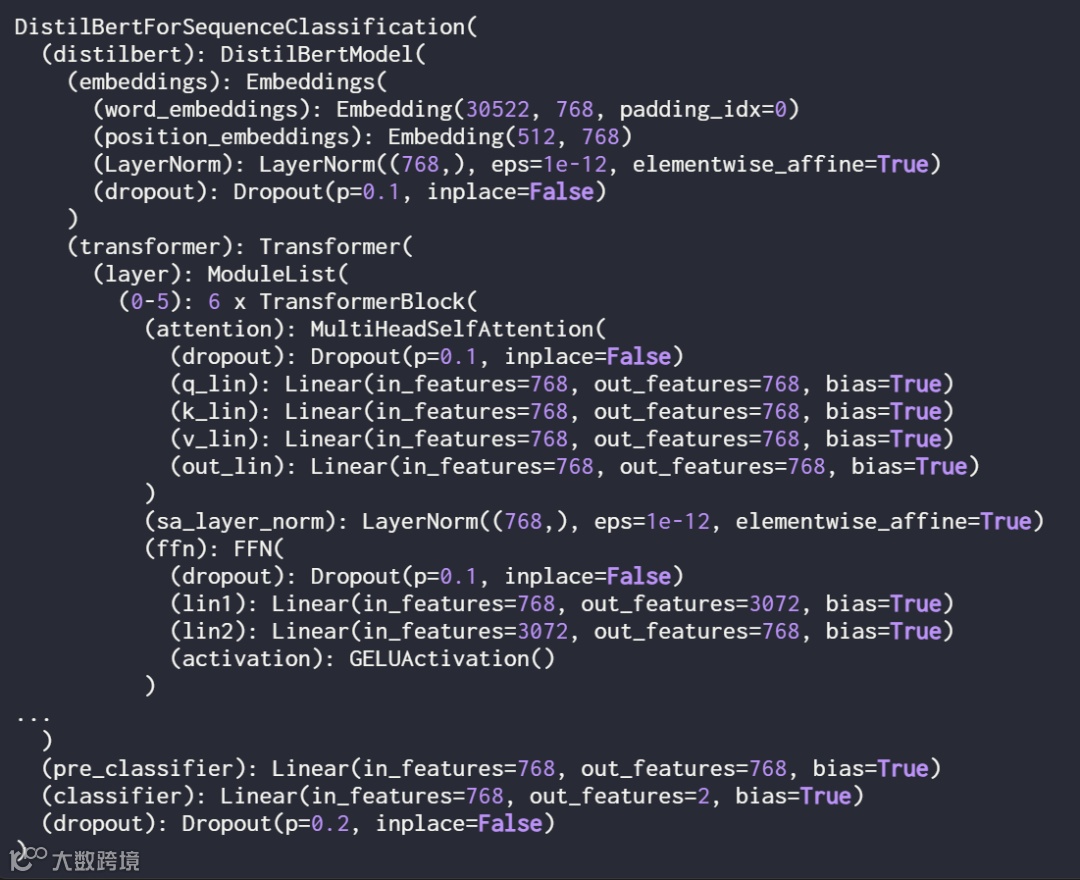Click the out_lin Linear layer line
The width and height of the screenshot is (1080, 880).
574,467
